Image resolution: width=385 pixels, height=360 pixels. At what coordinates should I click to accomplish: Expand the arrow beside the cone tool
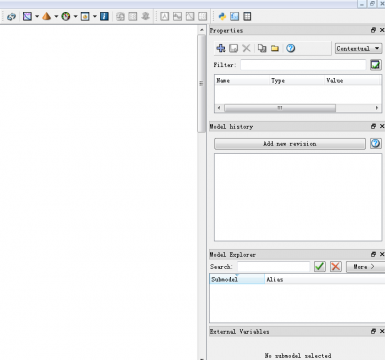coord(56,16)
